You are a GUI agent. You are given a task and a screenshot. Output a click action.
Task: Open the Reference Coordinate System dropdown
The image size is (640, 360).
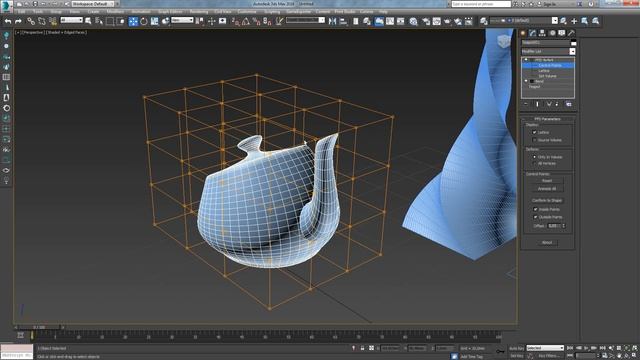pyautogui.click(x=182, y=20)
